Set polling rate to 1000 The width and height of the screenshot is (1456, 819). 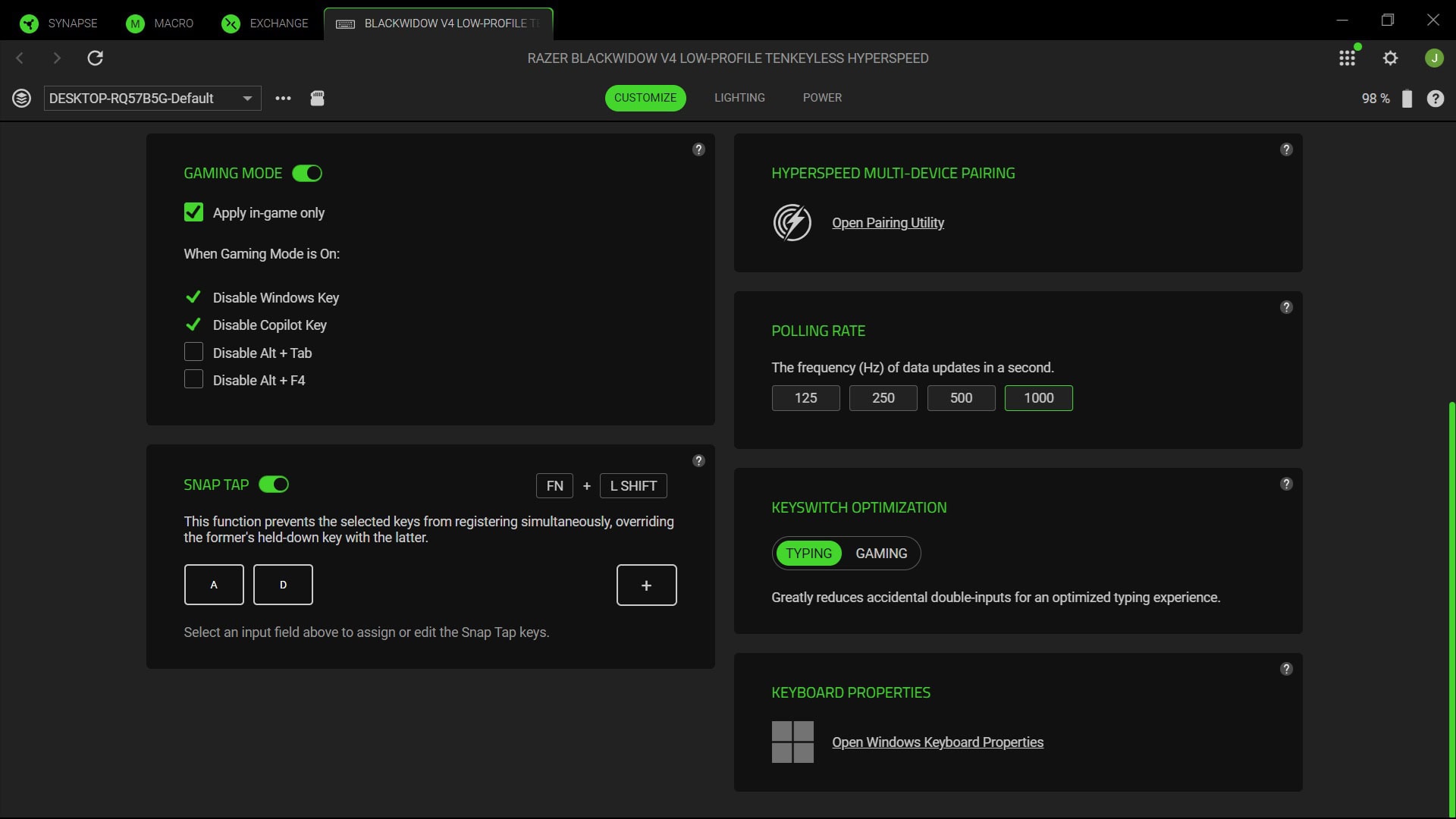pyautogui.click(x=1039, y=398)
